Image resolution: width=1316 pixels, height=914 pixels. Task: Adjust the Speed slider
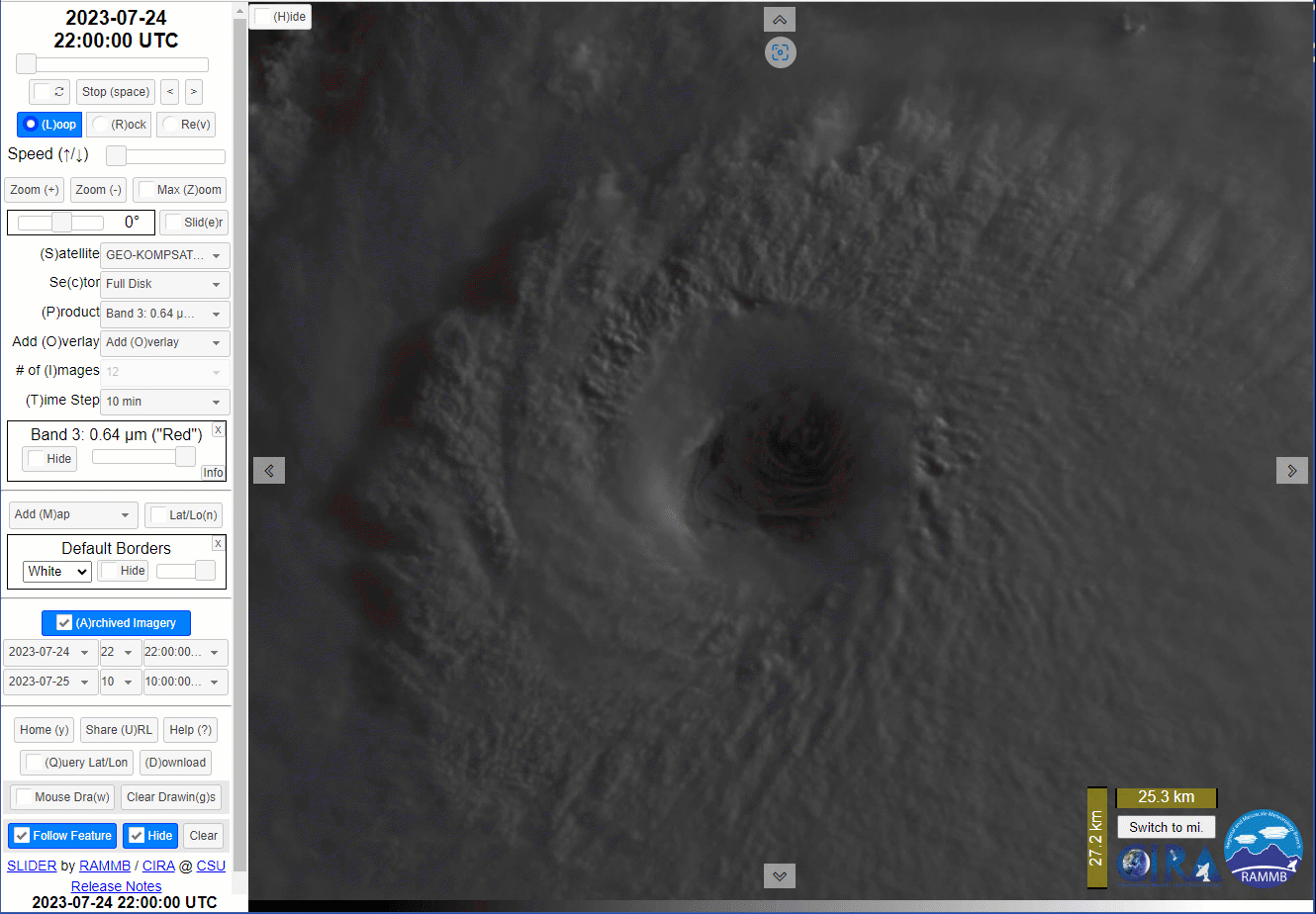click(117, 156)
